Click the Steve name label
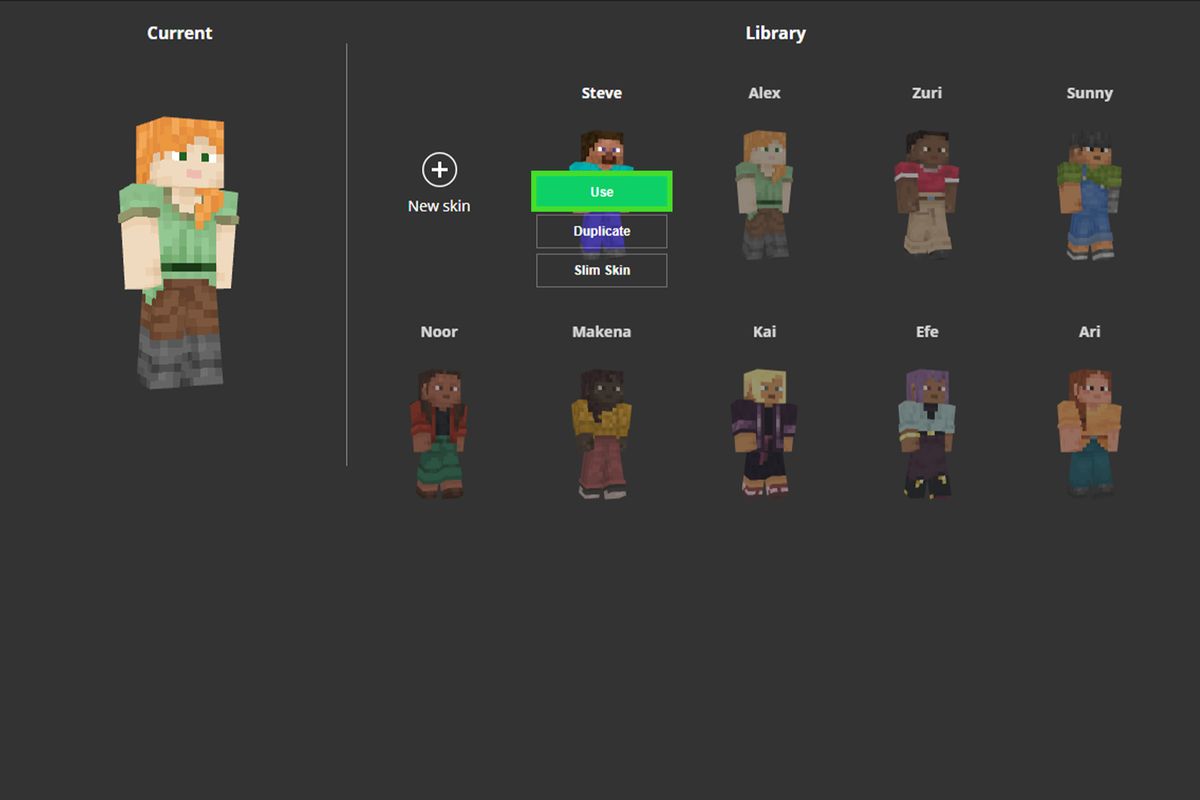1200x800 pixels. 601,92
